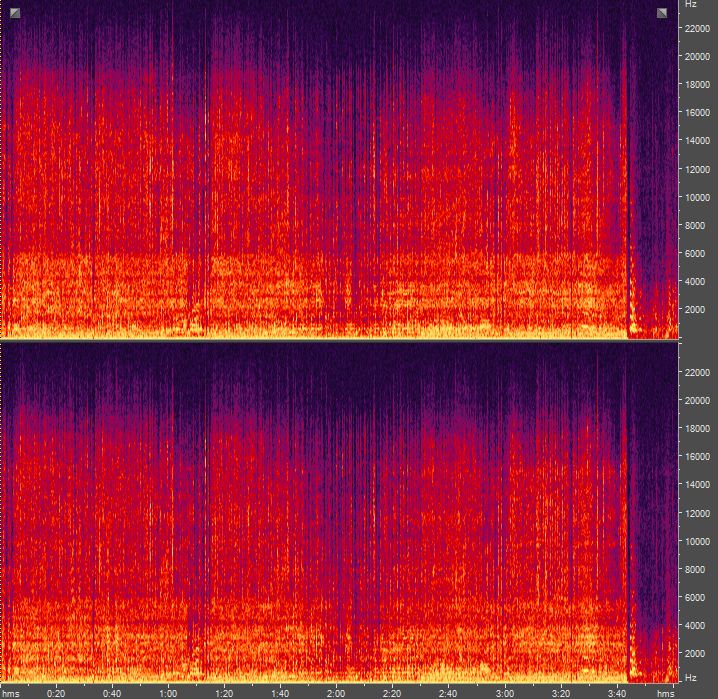Click 22000 on the upper channel frequency scale

click(697, 28)
